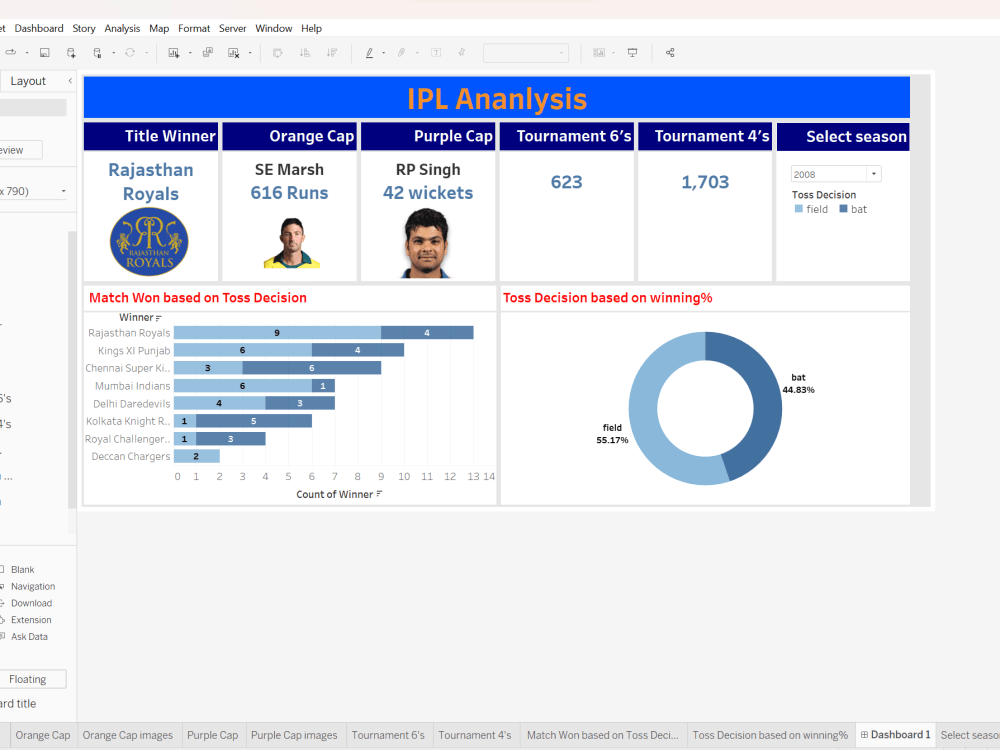Click the Ask Data object in the panel
The height and width of the screenshot is (750, 1000).
[x=29, y=636]
